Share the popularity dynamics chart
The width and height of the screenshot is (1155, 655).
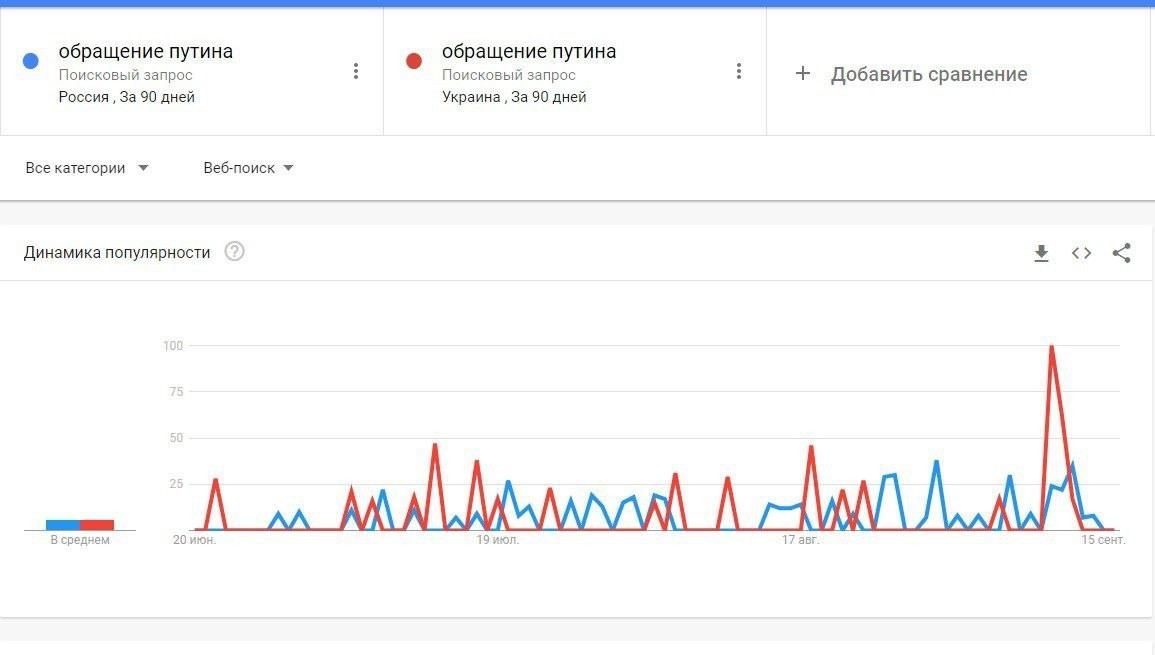coord(1121,253)
